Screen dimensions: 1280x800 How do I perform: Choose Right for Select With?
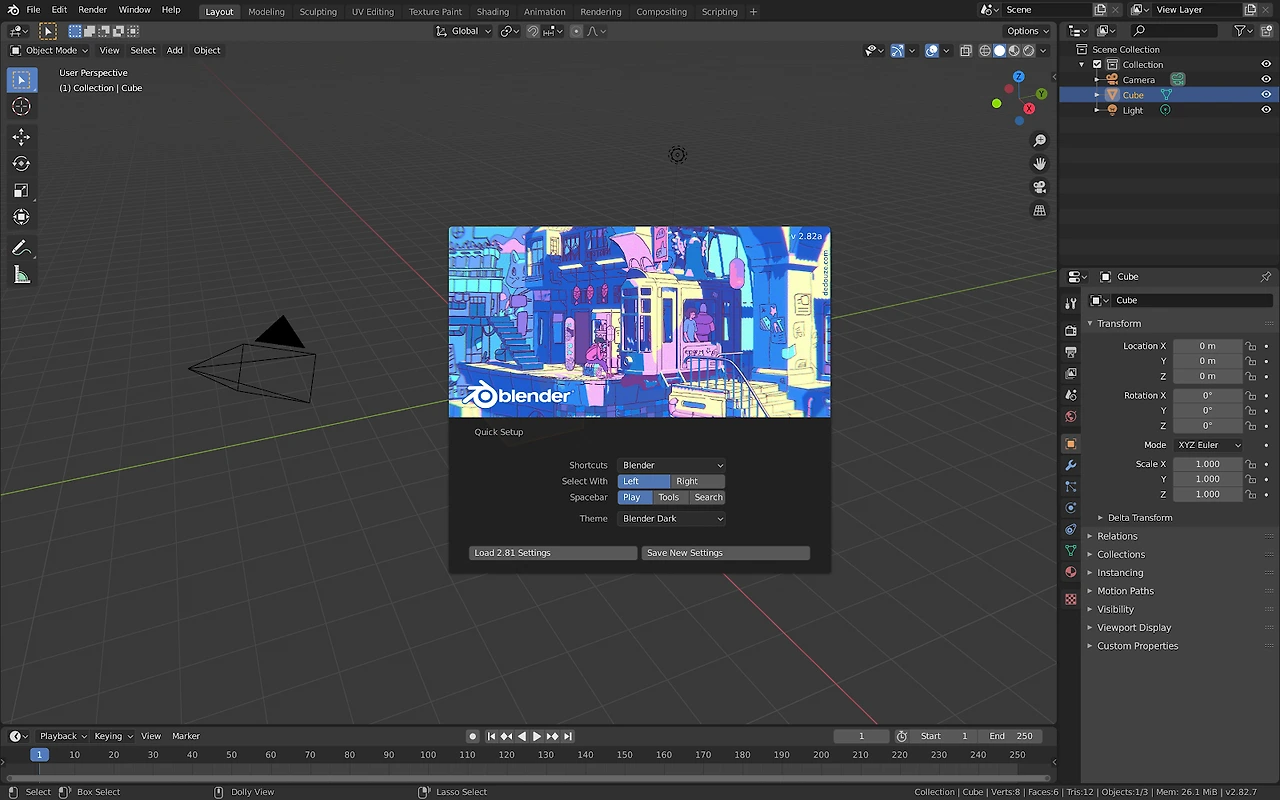tap(697, 481)
